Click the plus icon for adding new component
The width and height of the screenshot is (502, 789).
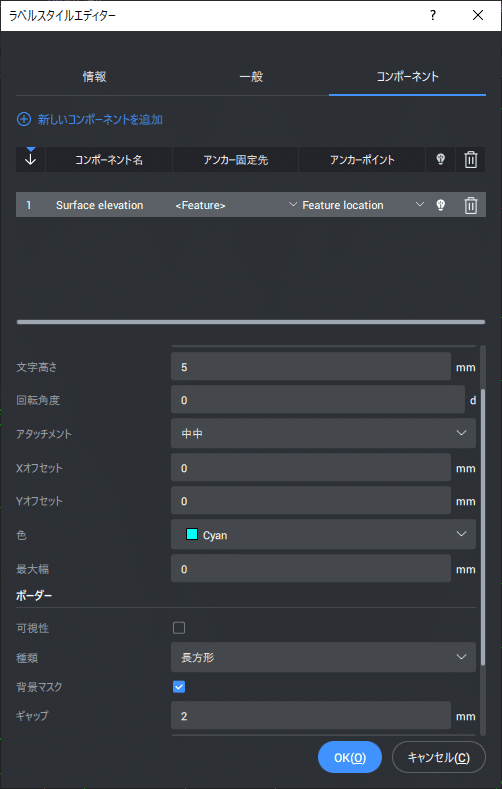[24, 119]
